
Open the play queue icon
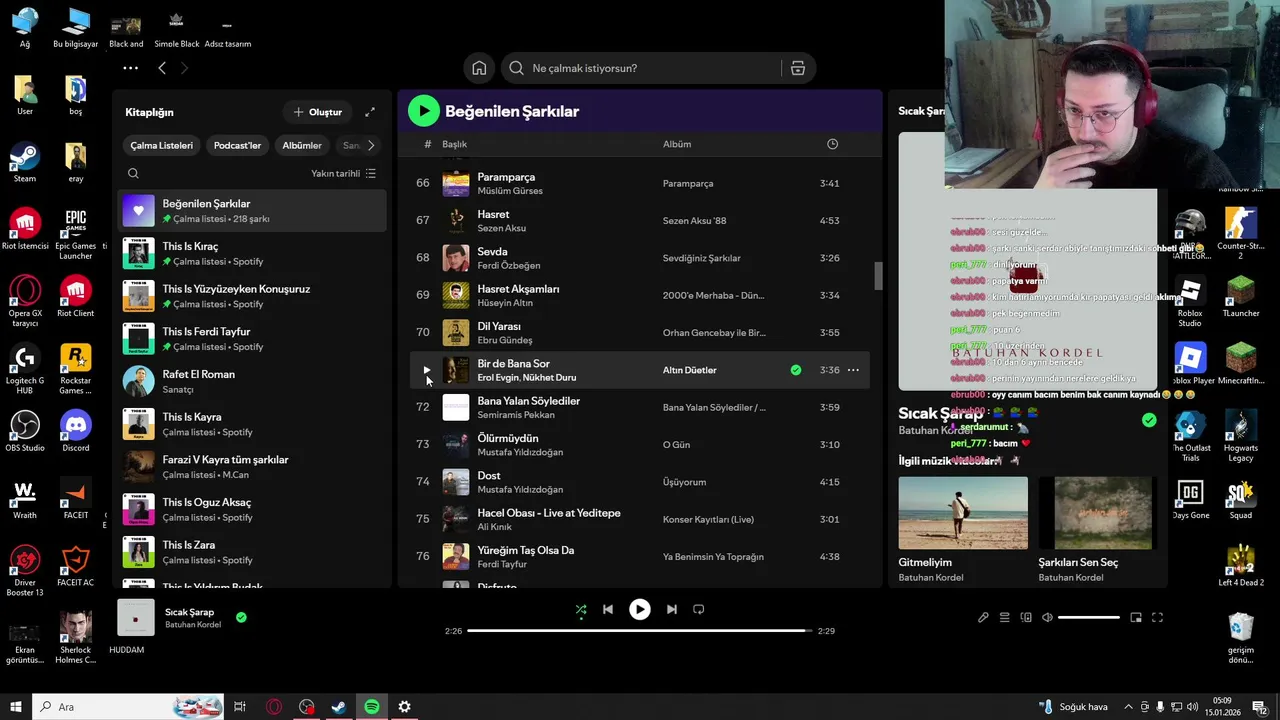pyautogui.click(x=1005, y=618)
